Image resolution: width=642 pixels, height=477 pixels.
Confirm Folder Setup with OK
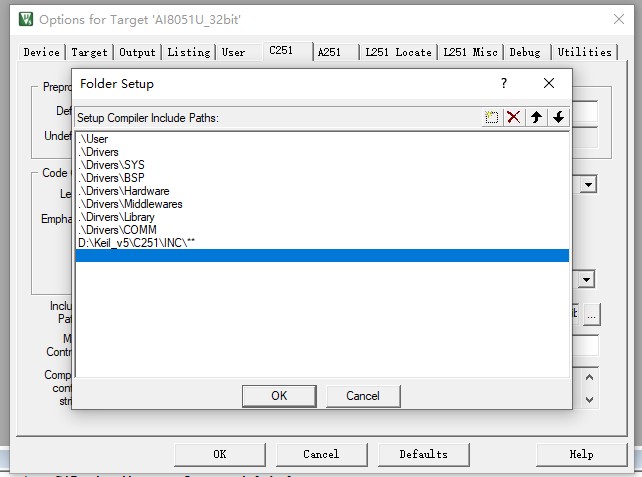tap(279, 396)
